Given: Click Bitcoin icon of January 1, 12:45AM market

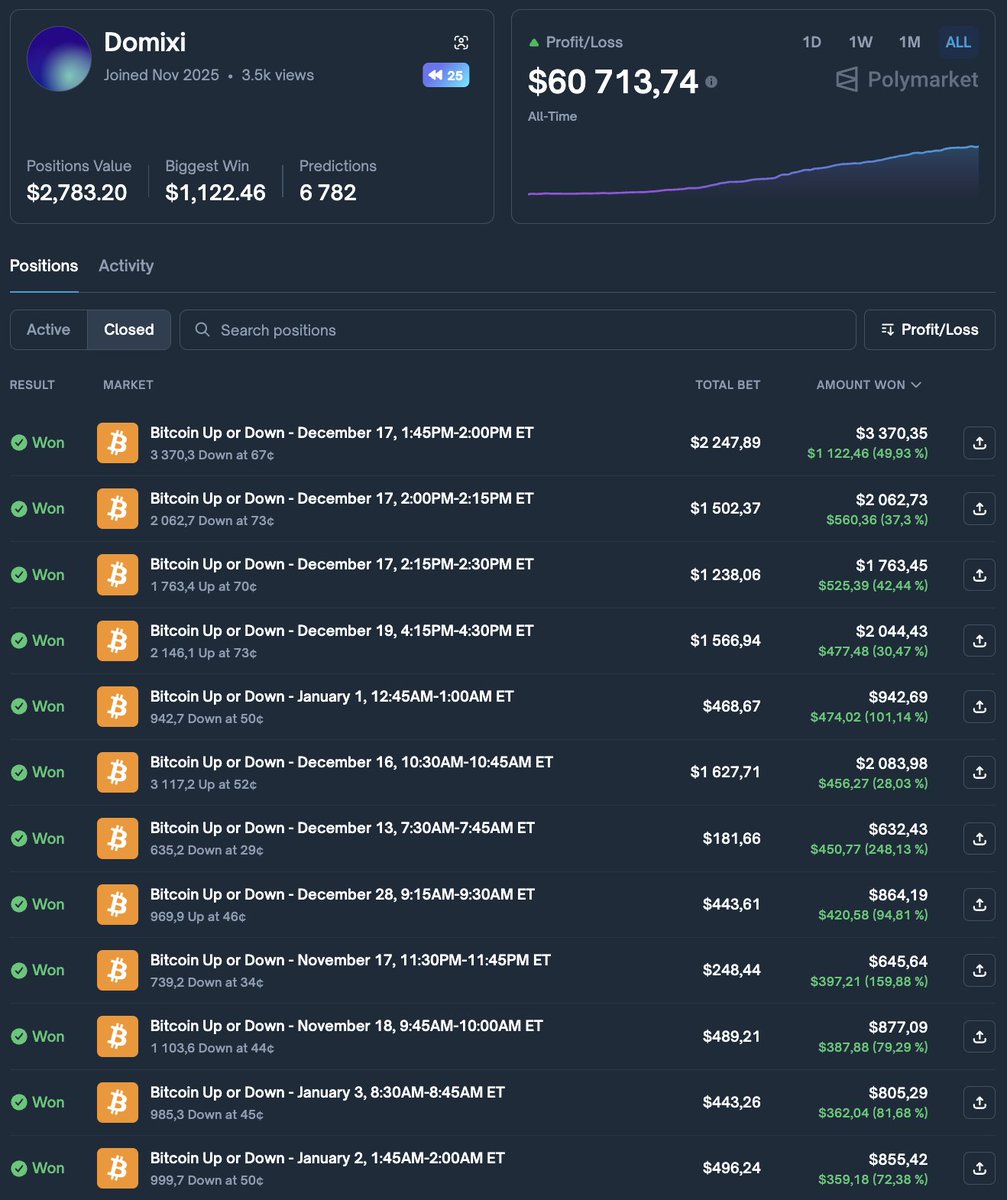Looking at the screenshot, I should click(118, 707).
